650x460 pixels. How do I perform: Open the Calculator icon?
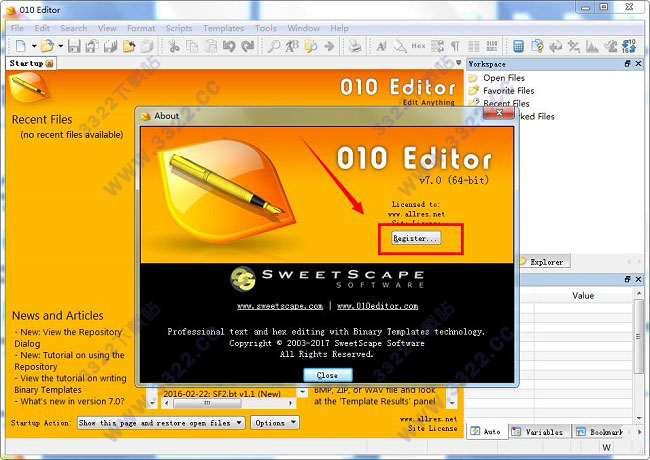(518, 46)
